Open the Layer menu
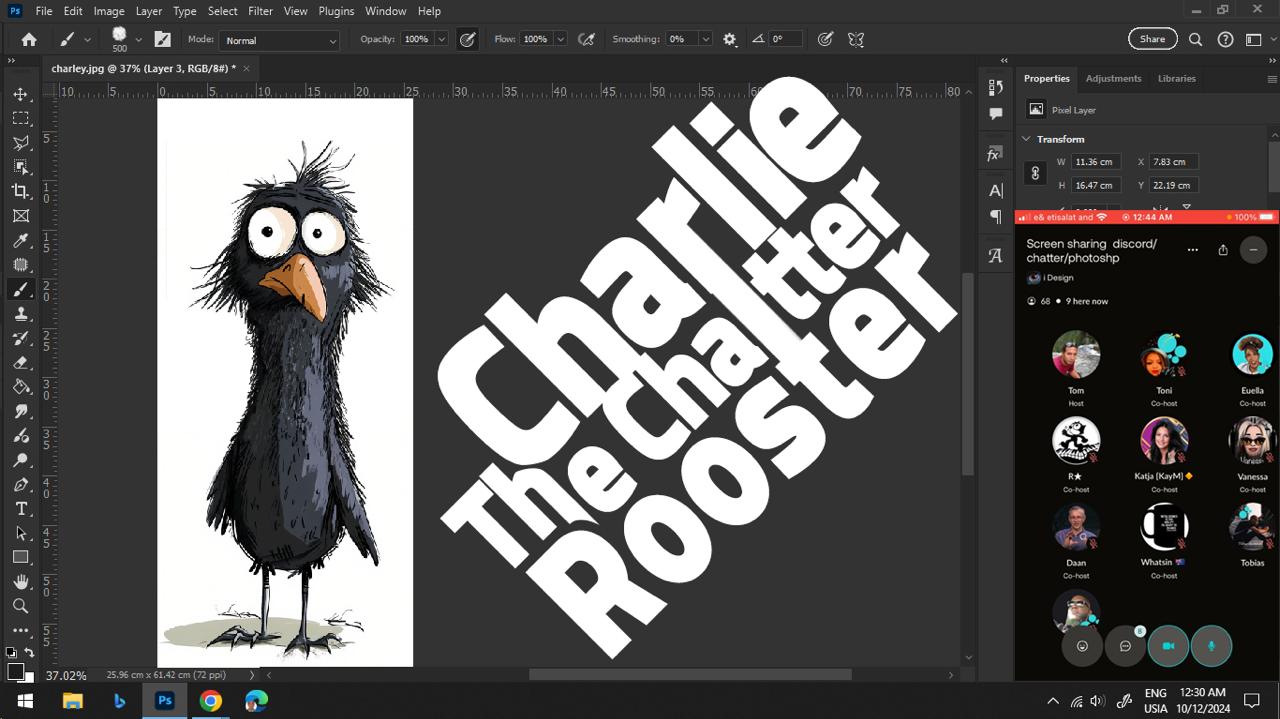 click(149, 11)
